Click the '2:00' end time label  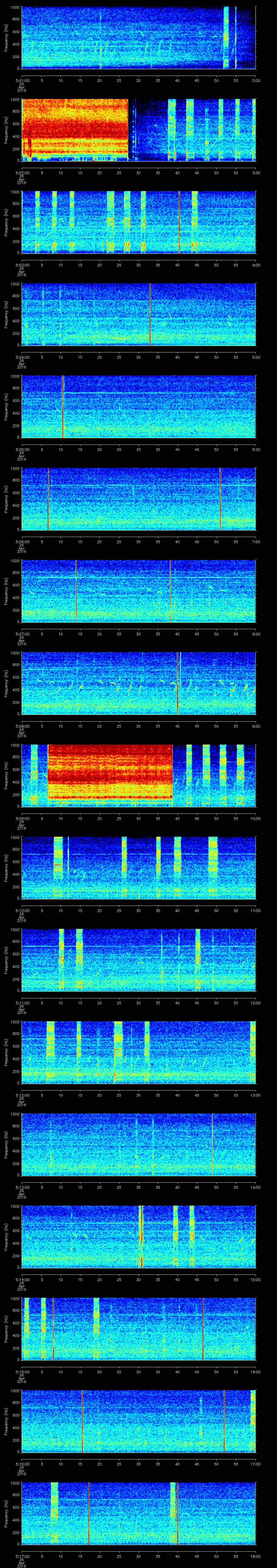click(x=256, y=80)
